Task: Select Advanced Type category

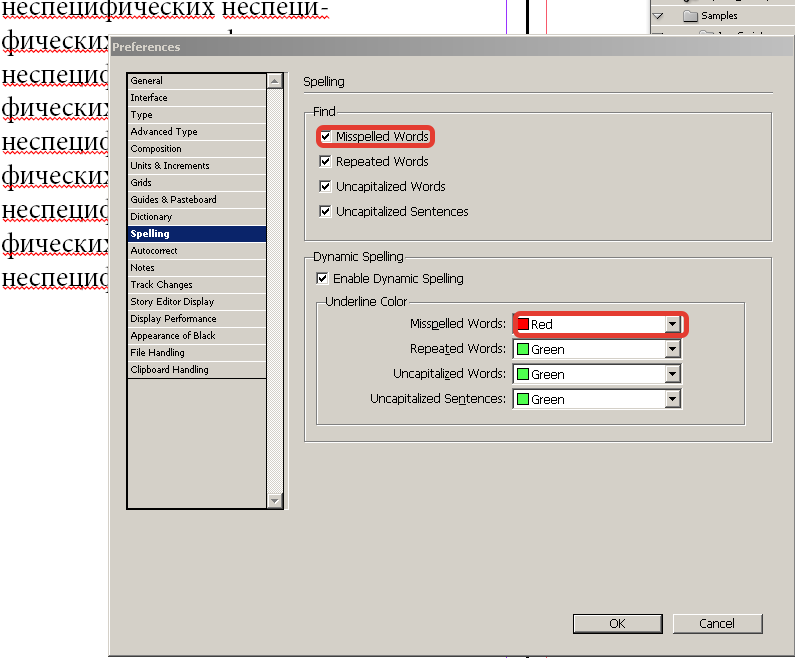Action: pos(197,131)
